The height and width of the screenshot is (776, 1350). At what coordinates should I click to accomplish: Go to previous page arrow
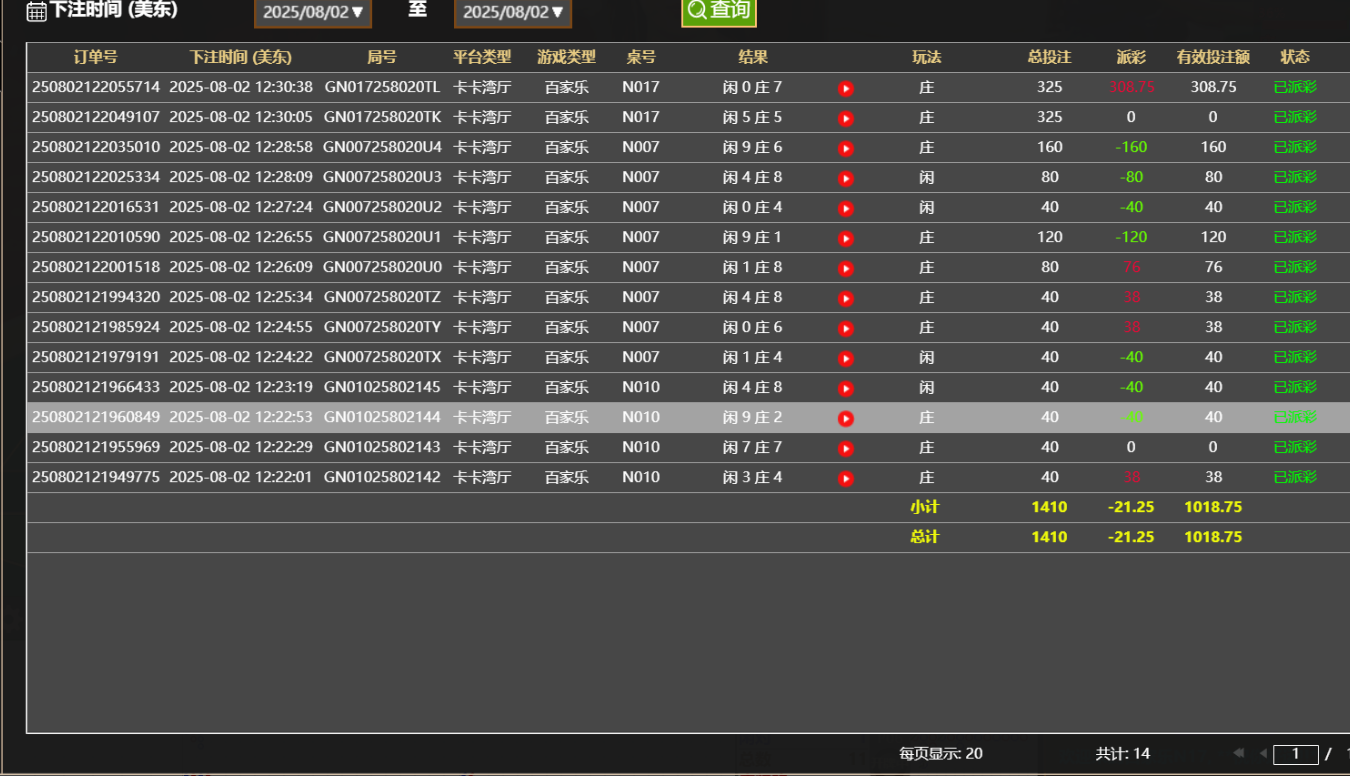click(1263, 753)
